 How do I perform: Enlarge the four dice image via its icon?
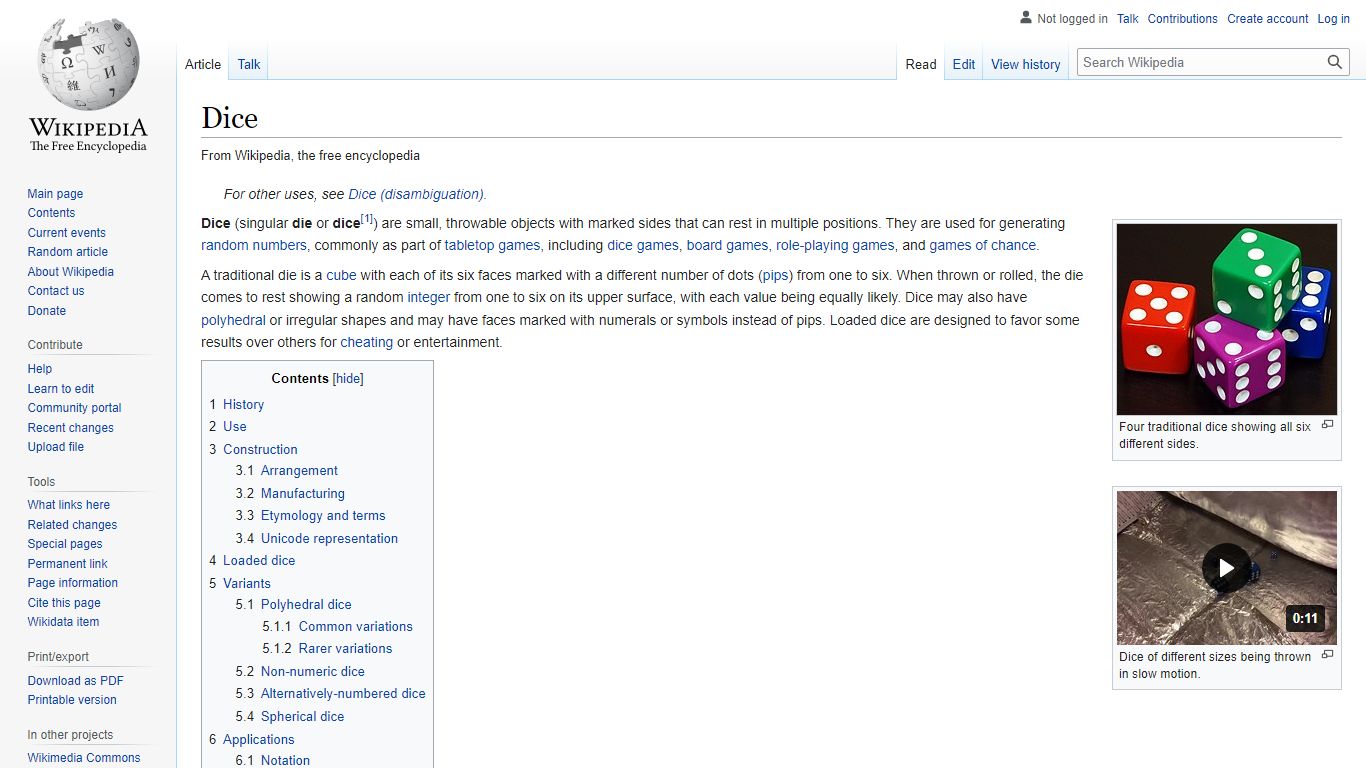pos(1328,425)
